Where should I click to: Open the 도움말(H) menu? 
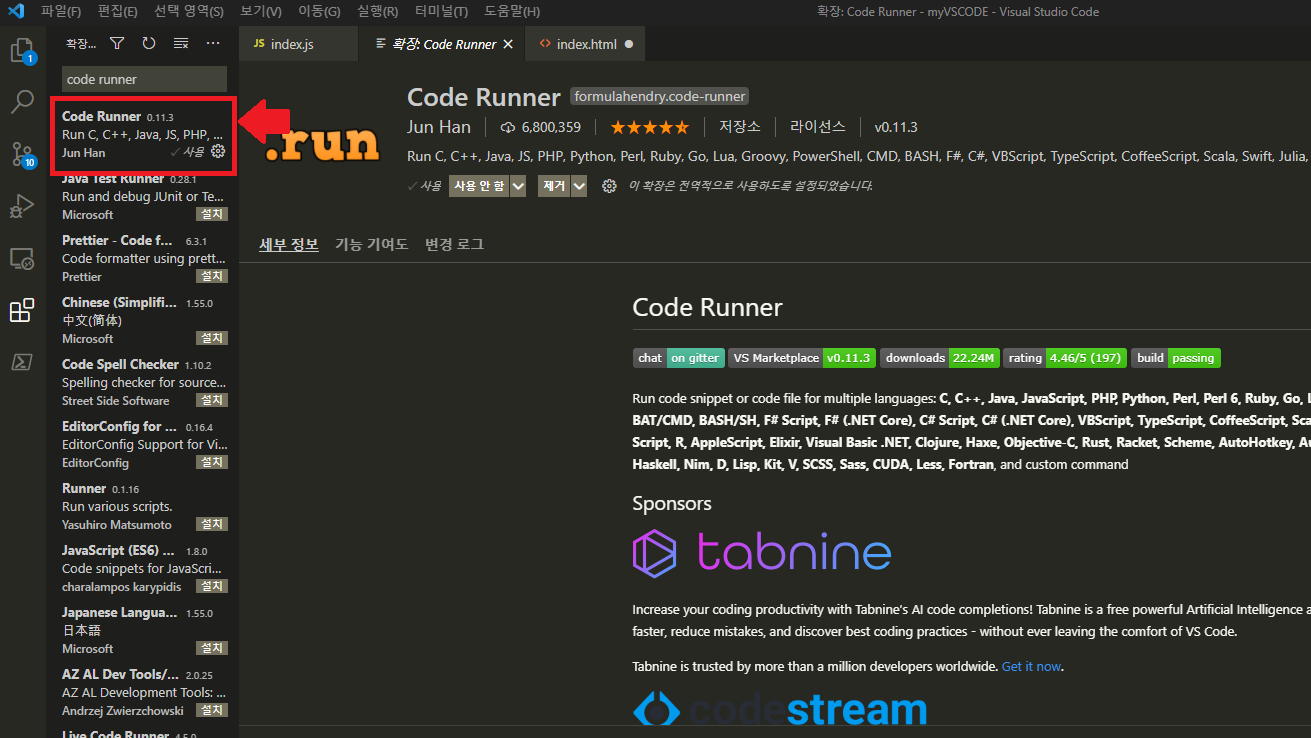tap(511, 12)
